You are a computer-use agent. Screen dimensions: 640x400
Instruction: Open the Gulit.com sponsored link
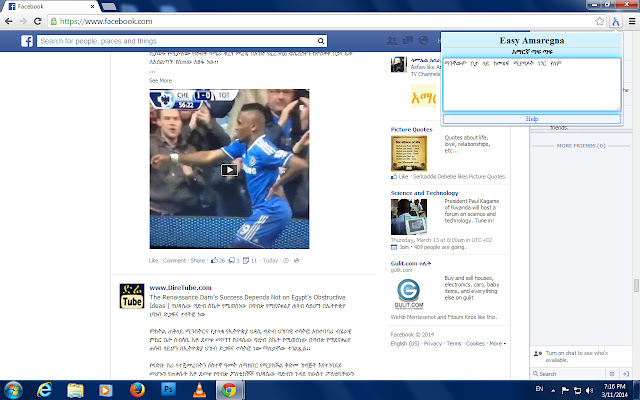411,263
